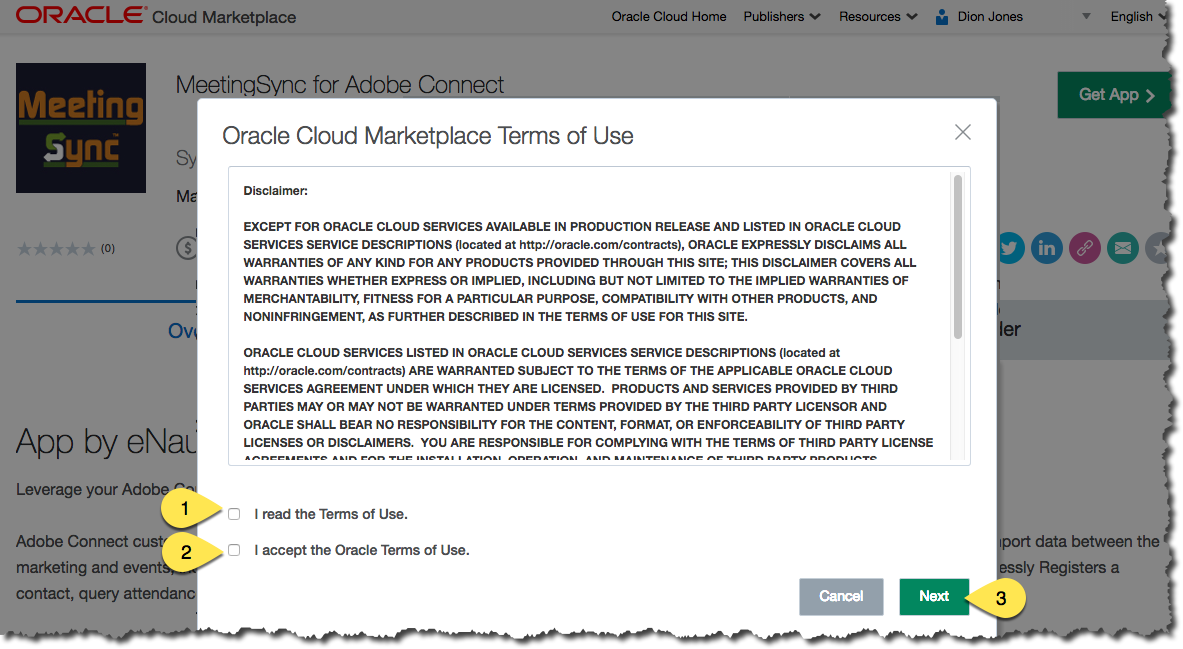1183x649 pixels.
Task: Click the MeetingSync app logo thumbnail
Action: [81, 128]
